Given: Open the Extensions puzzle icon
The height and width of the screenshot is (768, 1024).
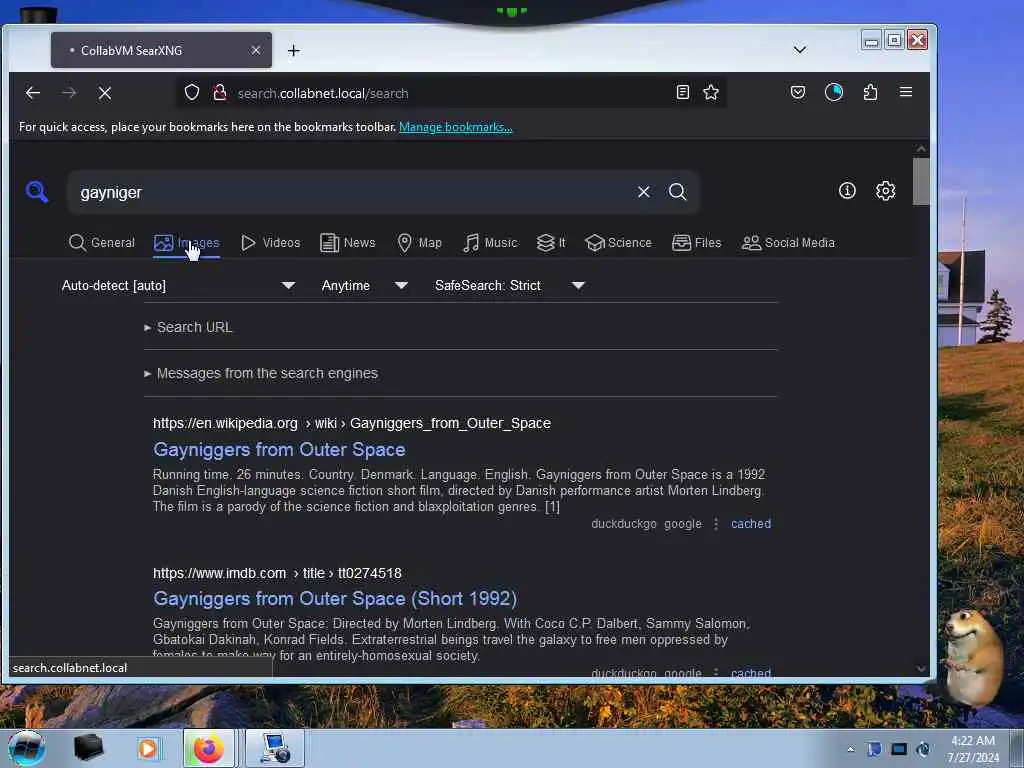Looking at the screenshot, I should click(x=870, y=92).
